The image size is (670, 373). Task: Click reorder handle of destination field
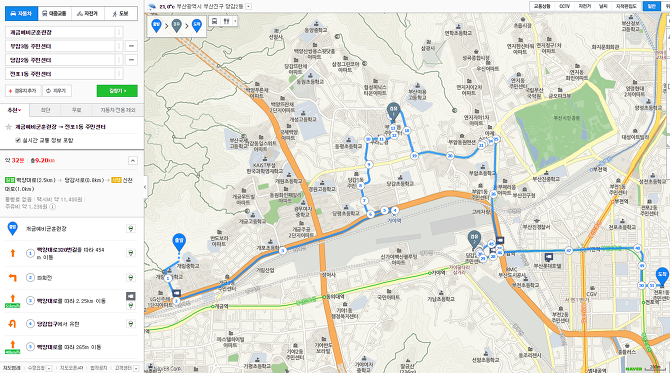pyautogui.click(x=119, y=74)
